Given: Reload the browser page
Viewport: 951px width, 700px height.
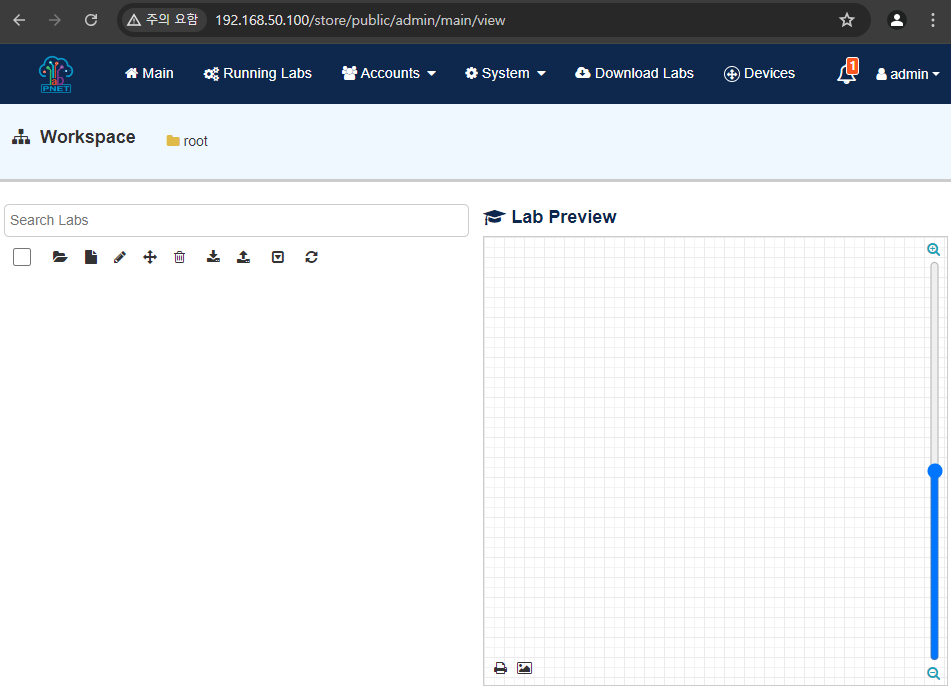Looking at the screenshot, I should click(x=91, y=20).
